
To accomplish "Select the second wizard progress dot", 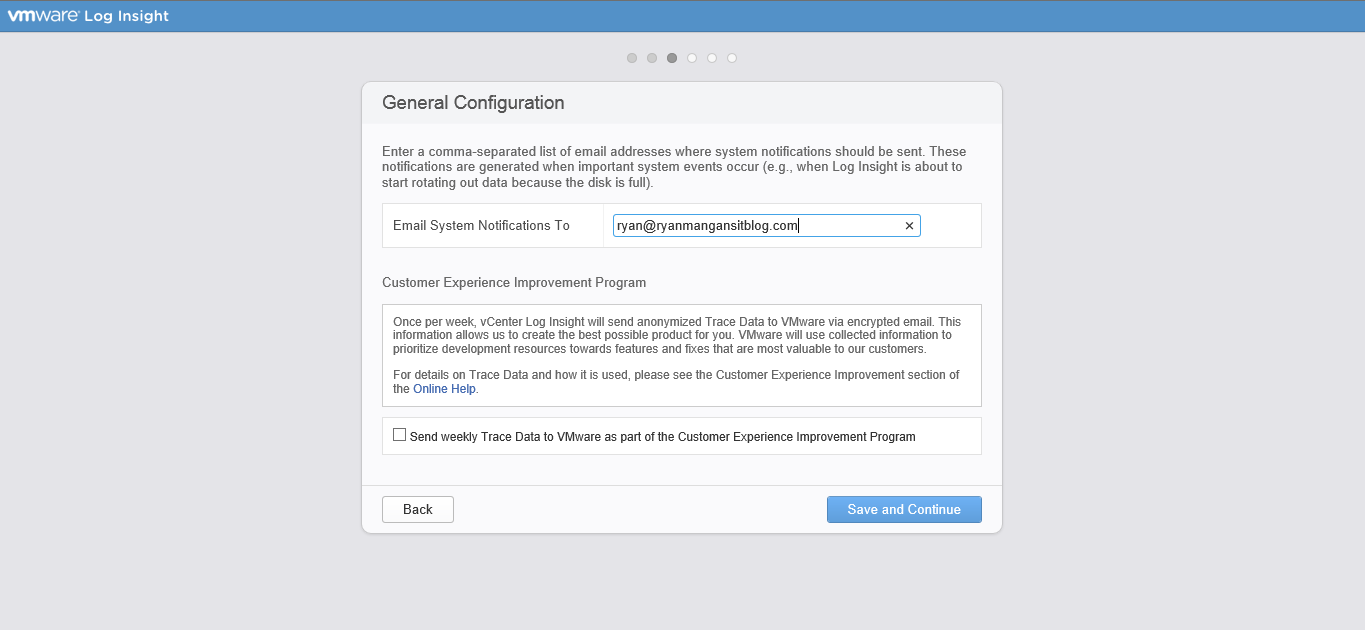I will [x=652, y=58].
